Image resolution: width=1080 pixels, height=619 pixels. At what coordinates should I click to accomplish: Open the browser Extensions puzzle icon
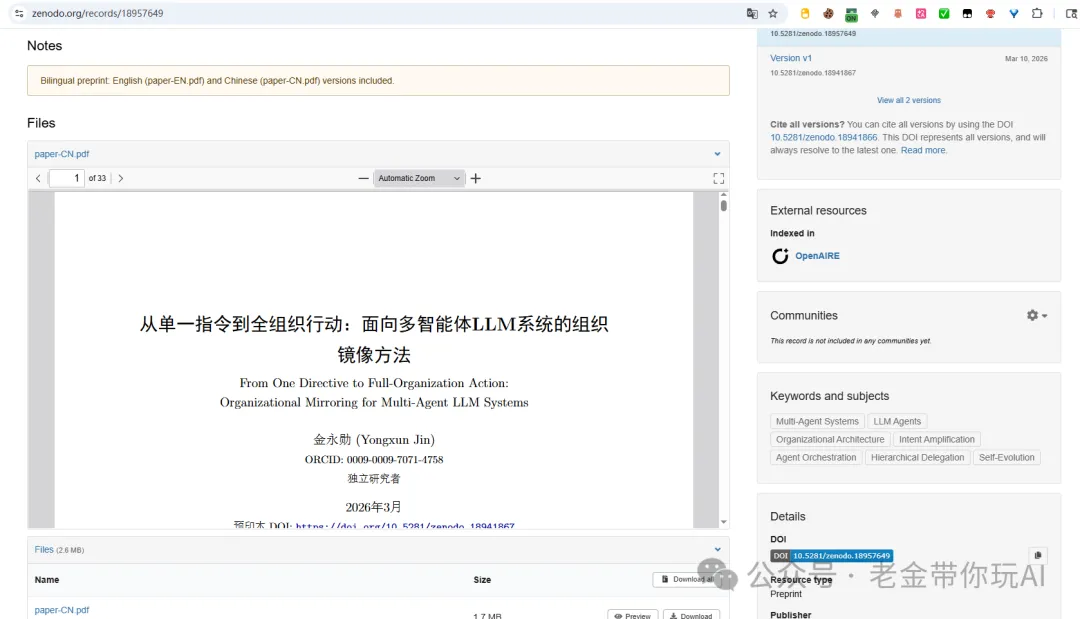pos(1037,13)
